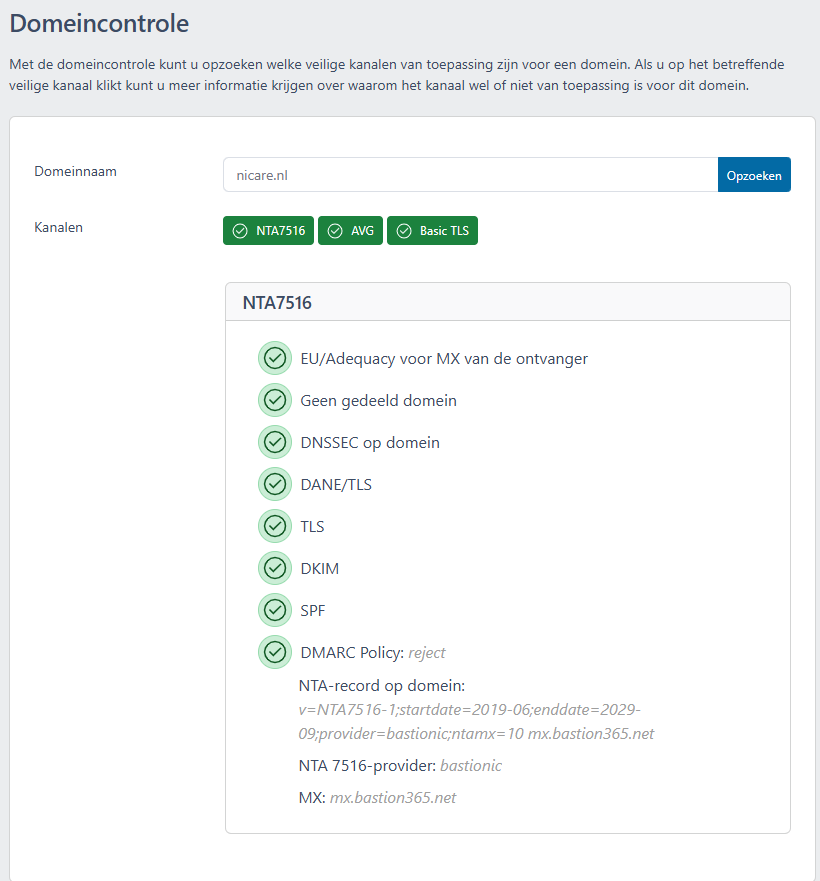Viewport: 820px width, 881px height.
Task: Click the NTA7516 panel header
Action: pos(508,302)
